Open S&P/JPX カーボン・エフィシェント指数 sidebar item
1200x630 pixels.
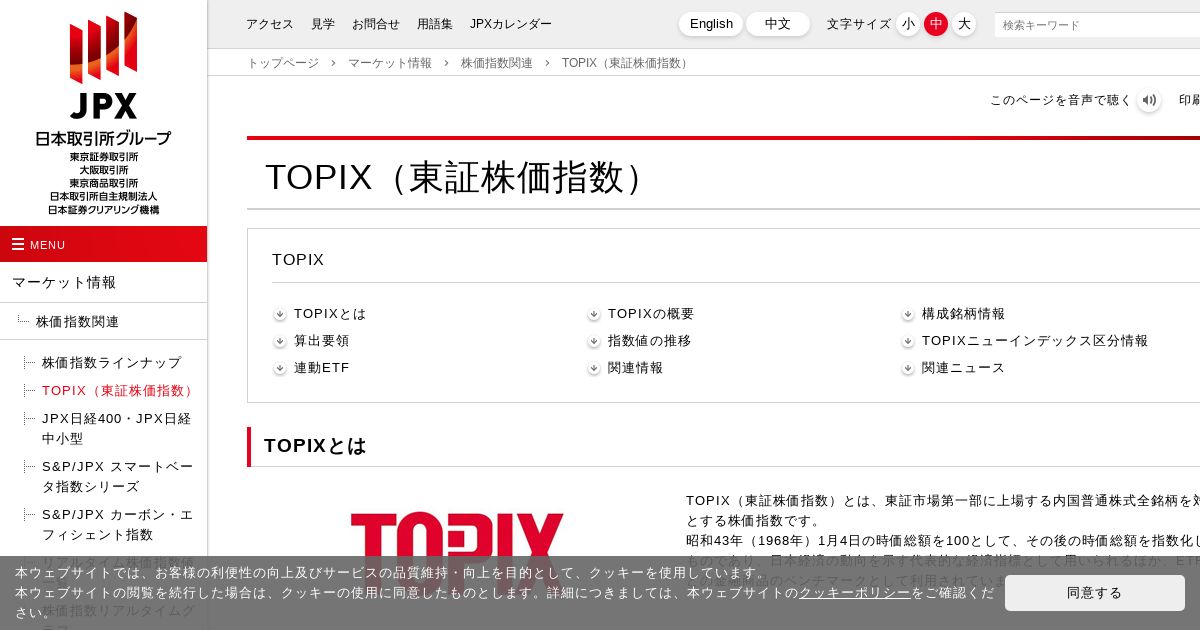[118, 525]
